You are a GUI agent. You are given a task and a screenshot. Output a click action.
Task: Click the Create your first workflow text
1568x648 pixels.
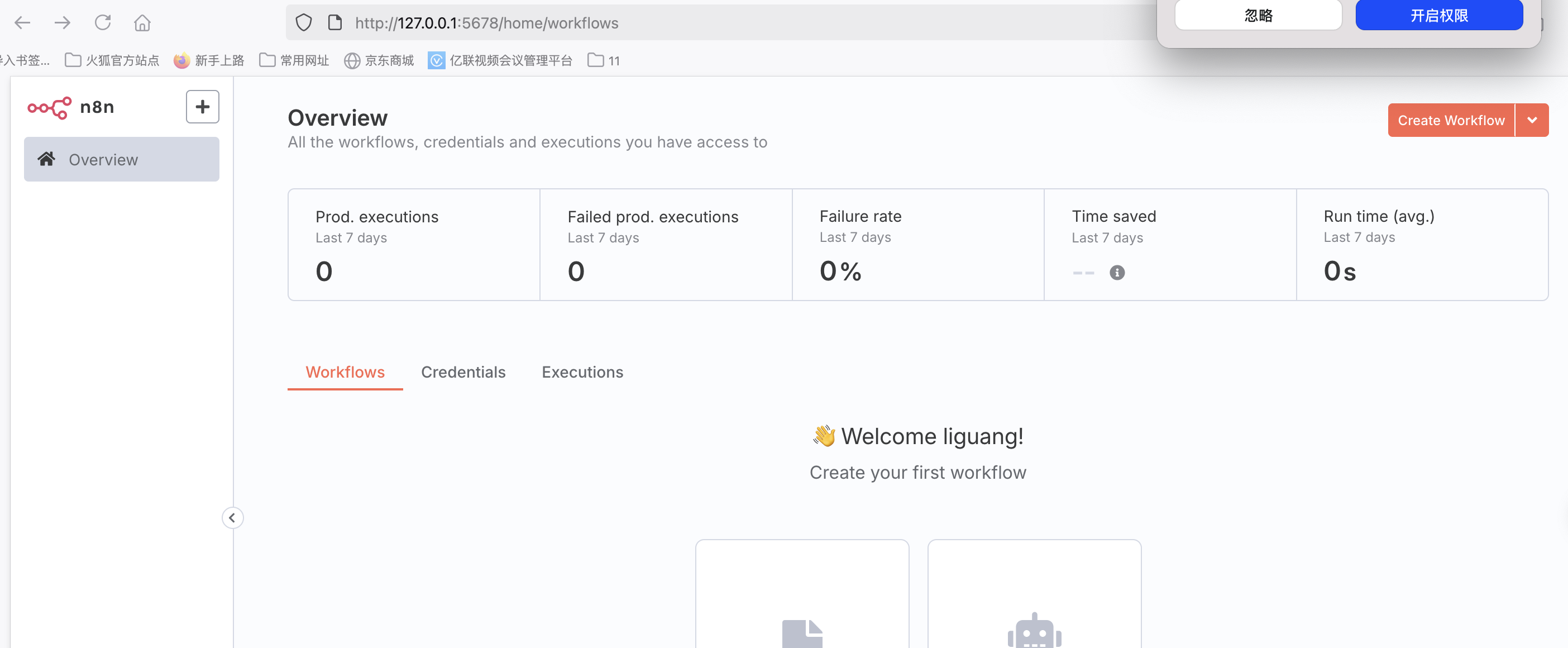(x=918, y=472)
